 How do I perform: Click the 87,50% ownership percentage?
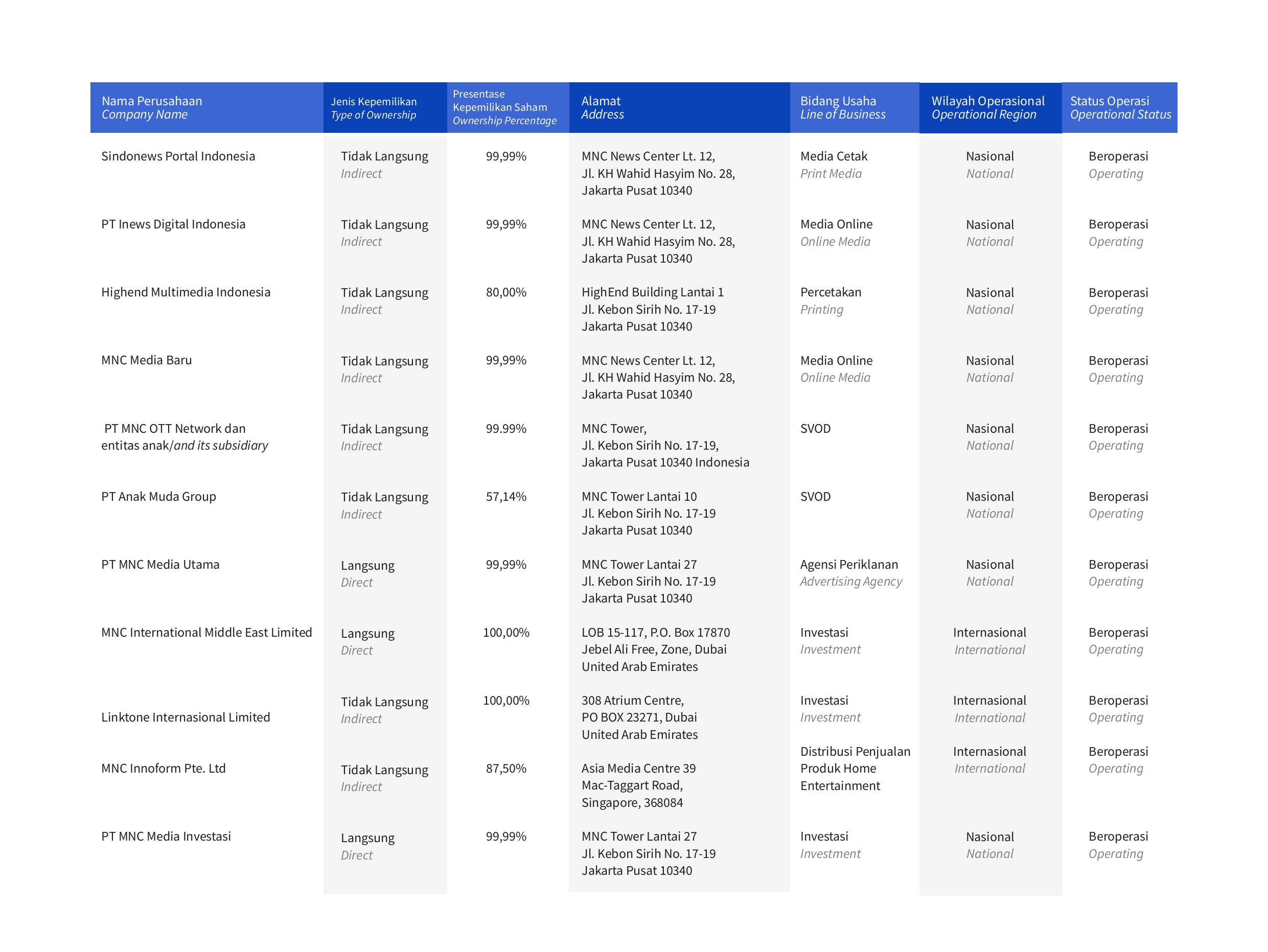(506, 769)
